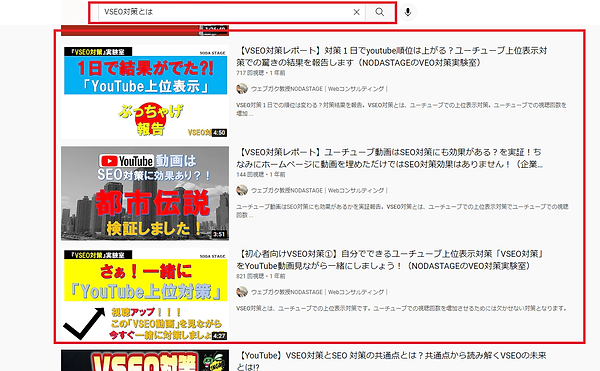The height and width of the screenshot is (371, 600).
Task: Open the 都市伝説 検証しました thumbnail
Action: [145, 194]
